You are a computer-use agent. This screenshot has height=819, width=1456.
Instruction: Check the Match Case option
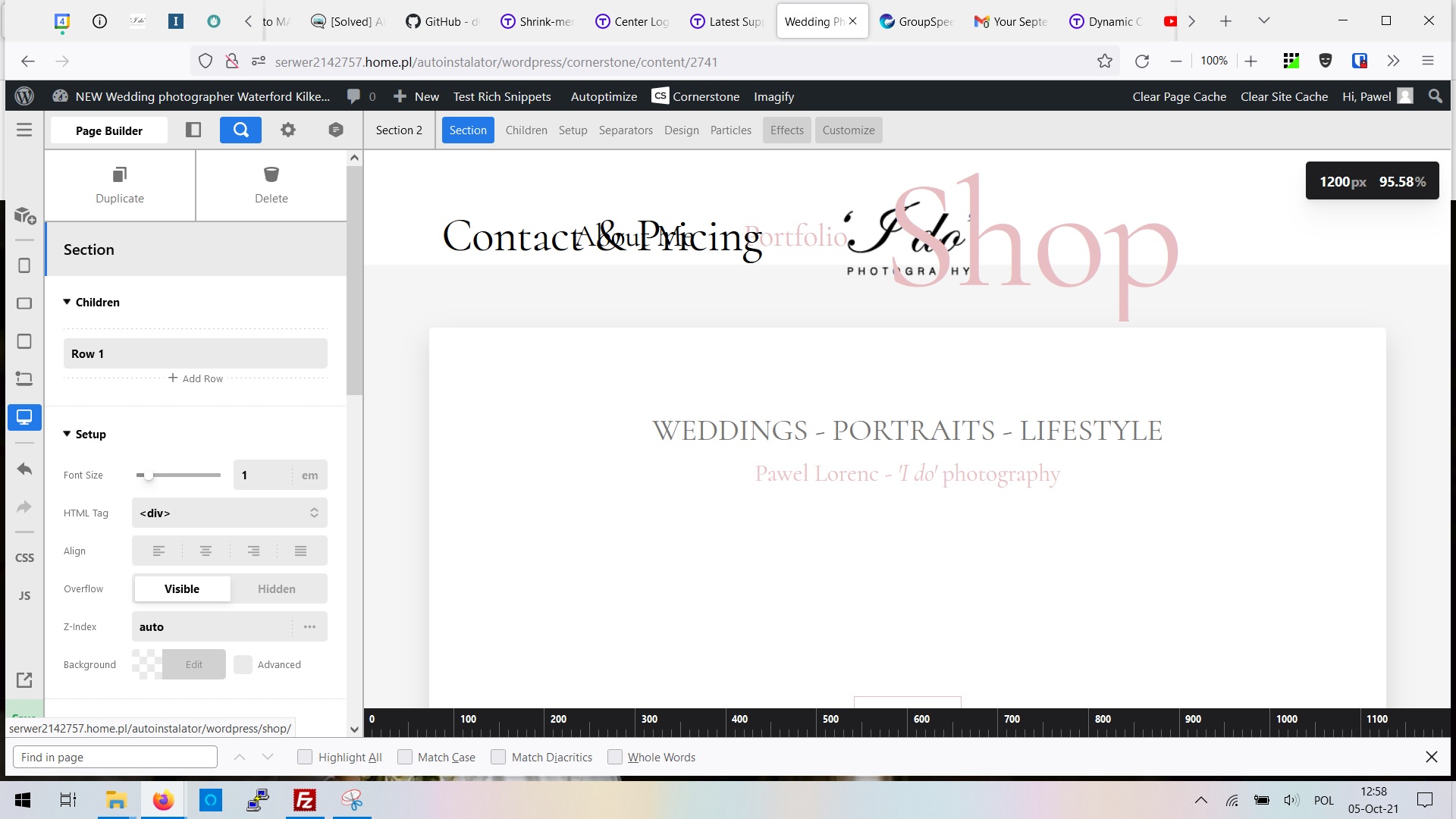[x=405, y=757]
